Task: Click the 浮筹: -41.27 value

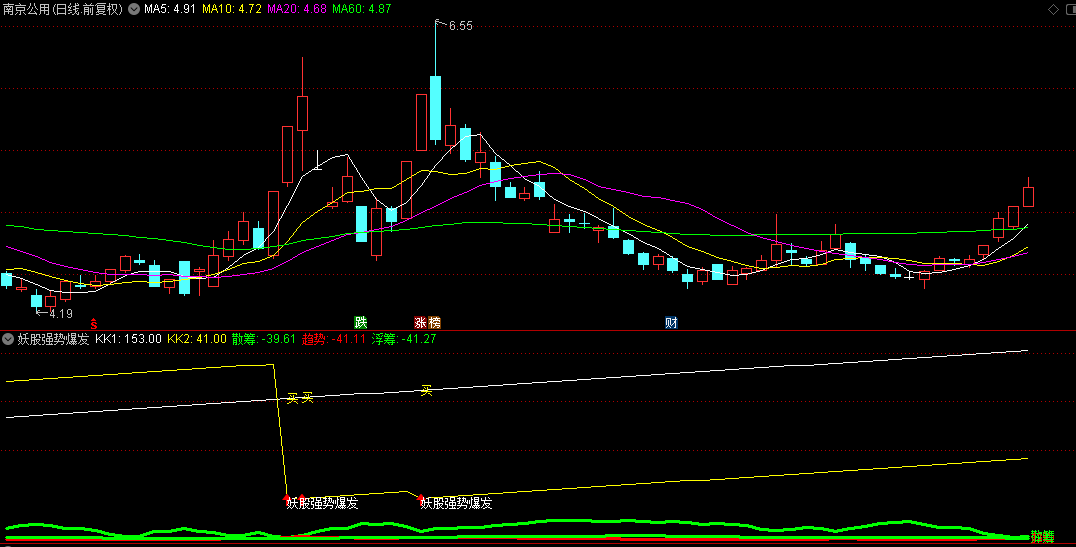Action: (404, 339)
